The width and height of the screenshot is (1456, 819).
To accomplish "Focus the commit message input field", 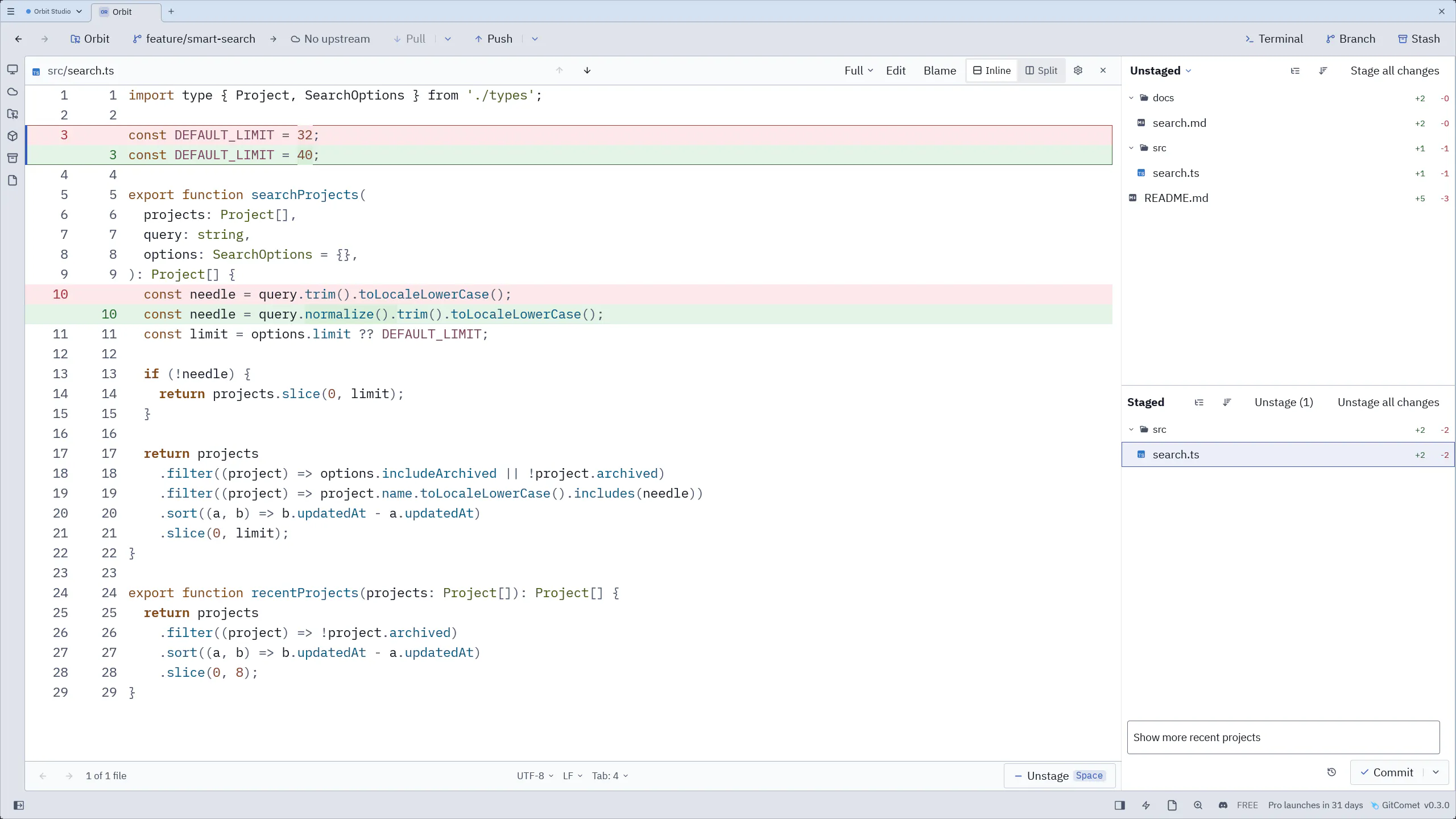I will [x=1283, y=738].
